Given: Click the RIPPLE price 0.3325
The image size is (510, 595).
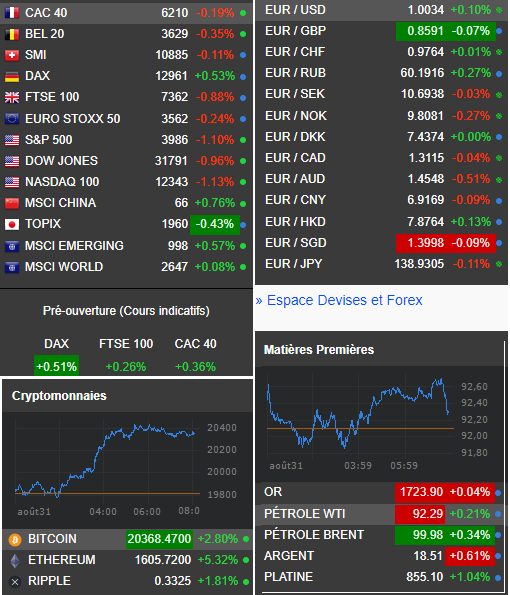Looking at the screenshot, I should coord(173,581).
